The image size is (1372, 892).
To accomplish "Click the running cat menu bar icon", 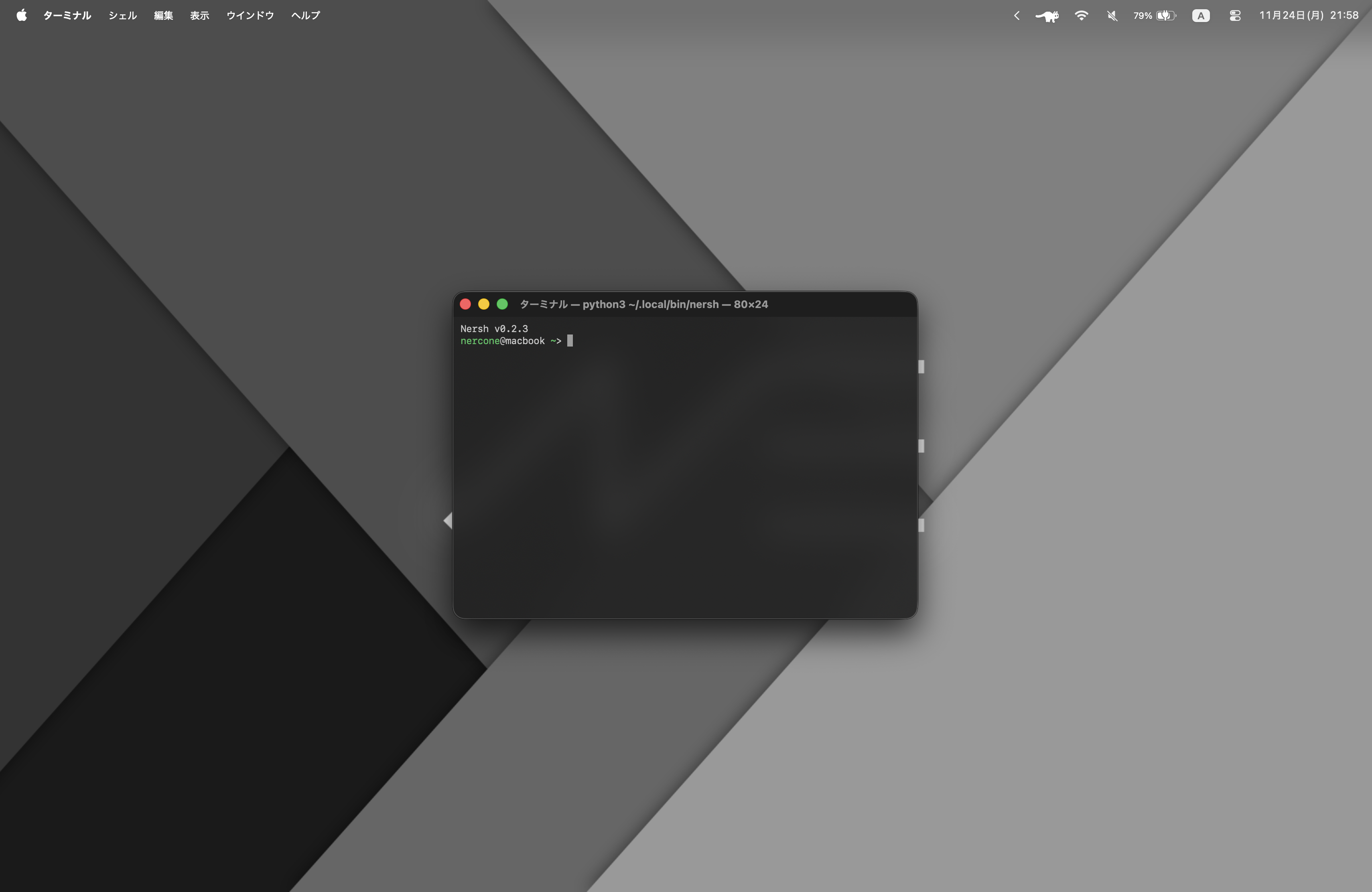I will pyautogui.click(x=1047, y=16).
